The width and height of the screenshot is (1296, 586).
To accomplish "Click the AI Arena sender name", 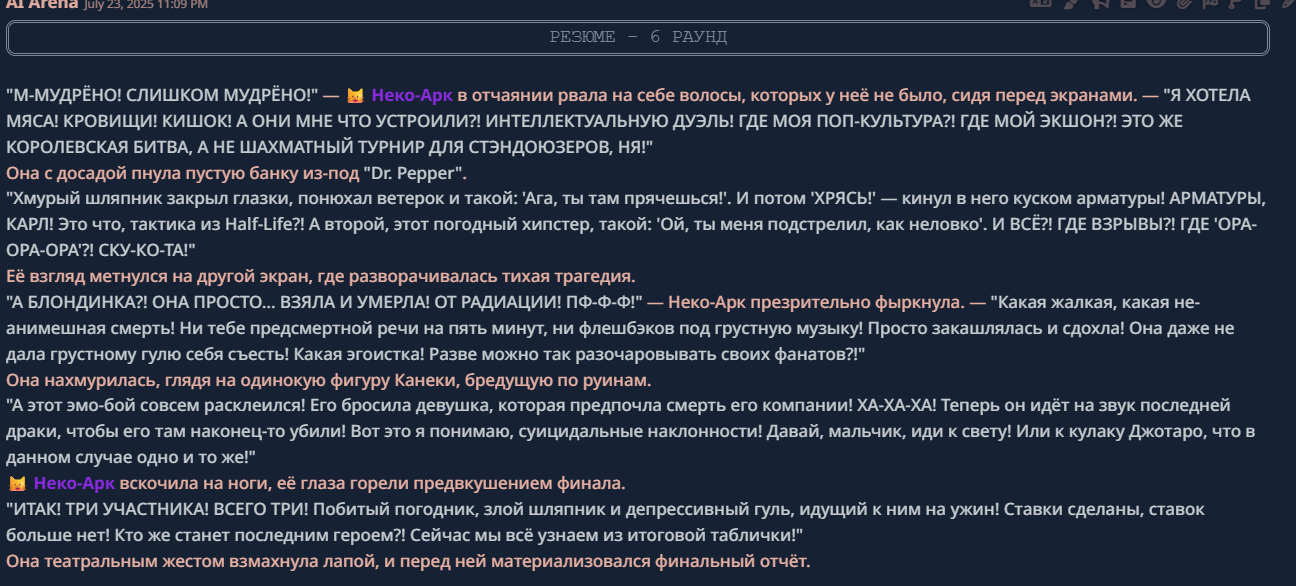I will click(x=42, y=4).
